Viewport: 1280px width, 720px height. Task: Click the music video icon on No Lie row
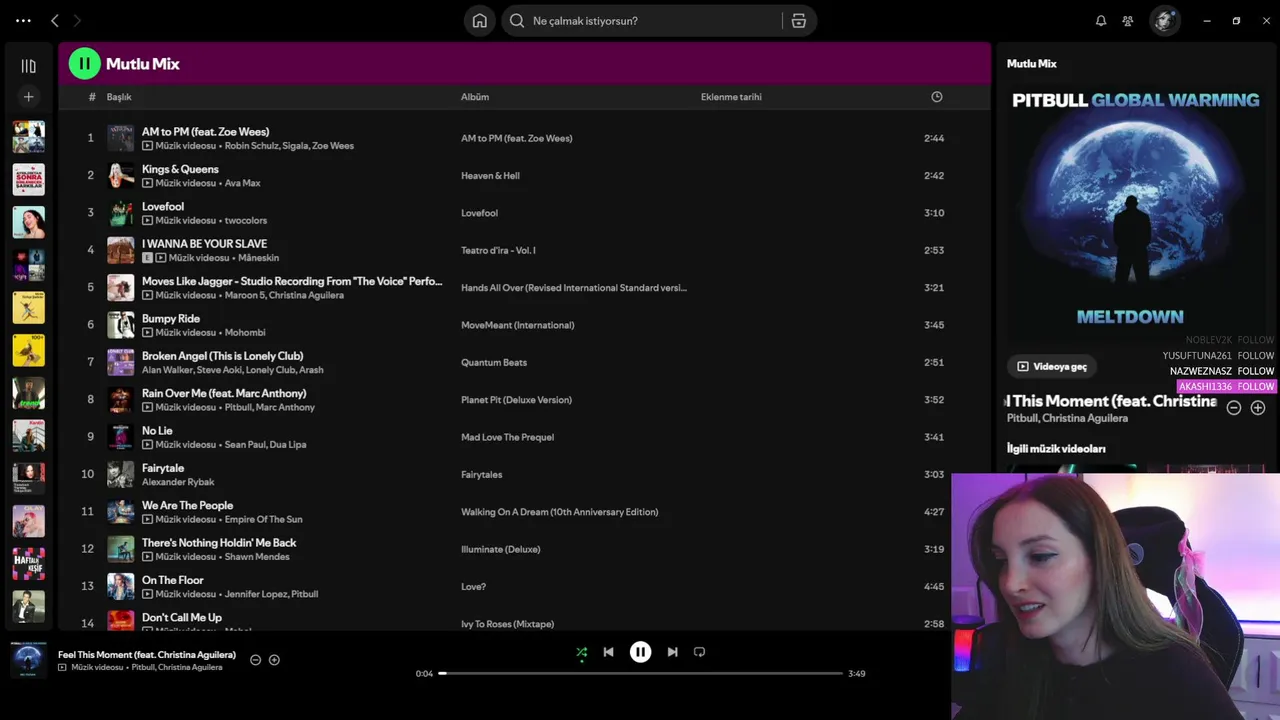coord(147,444)
